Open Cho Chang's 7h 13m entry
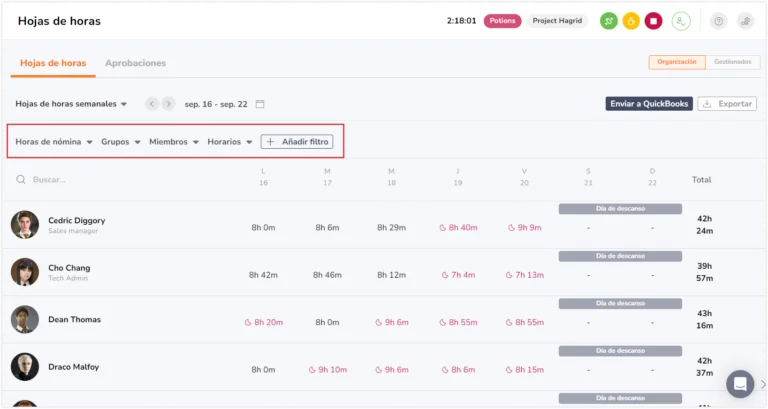Viewport: 768px width, 409px height. [x=525, y=275]
